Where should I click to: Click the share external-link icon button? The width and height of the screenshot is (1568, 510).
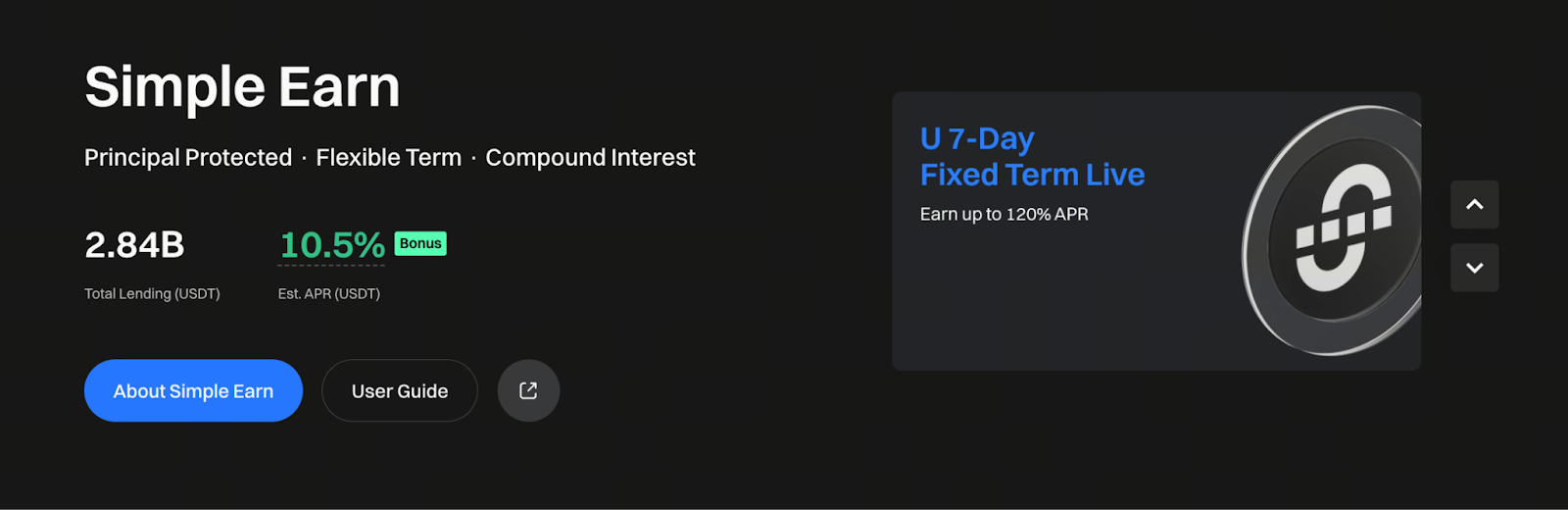tap(528, 390)
